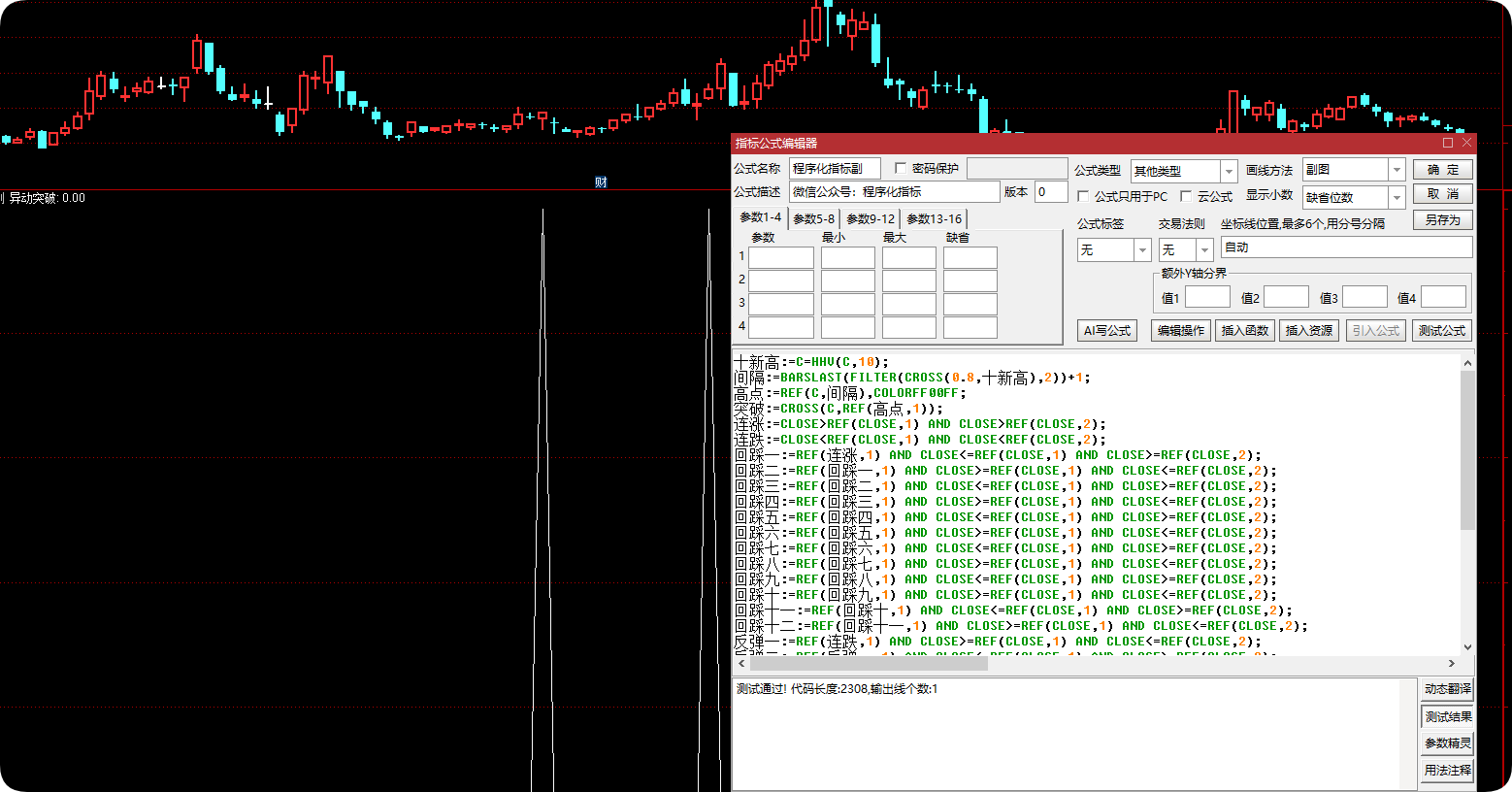The height and width of the screenshot is (792, 1512).
Task: Close the 指标公式编辑器 dialog
Action: coord(1466,143)
